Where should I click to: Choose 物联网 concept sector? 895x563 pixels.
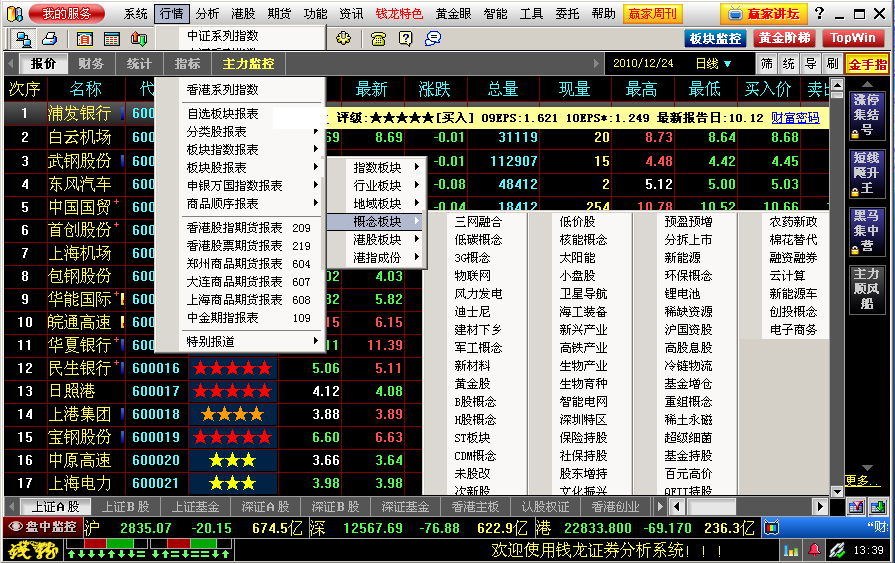tap(473, 276)
